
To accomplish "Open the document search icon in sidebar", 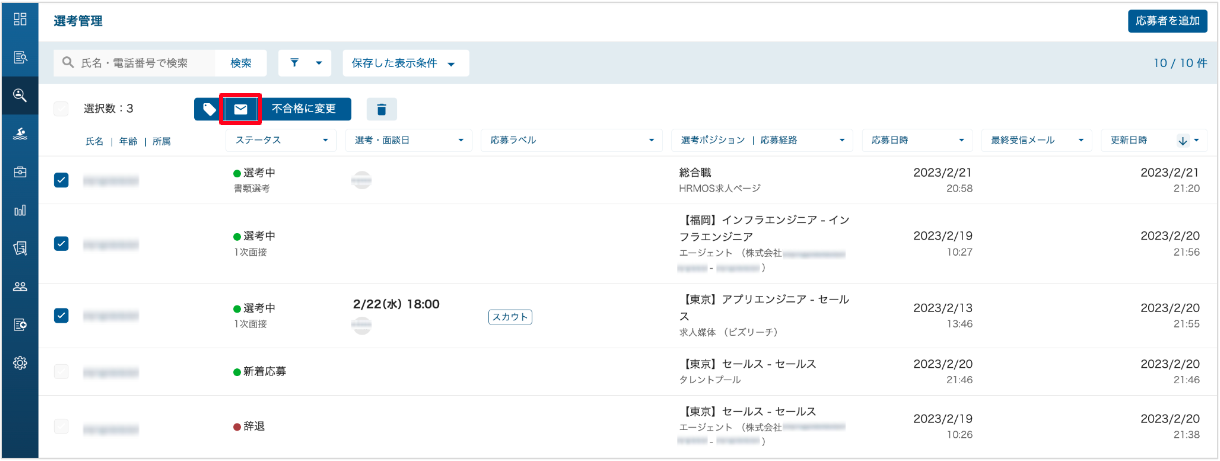I will (x=19, y=57).
